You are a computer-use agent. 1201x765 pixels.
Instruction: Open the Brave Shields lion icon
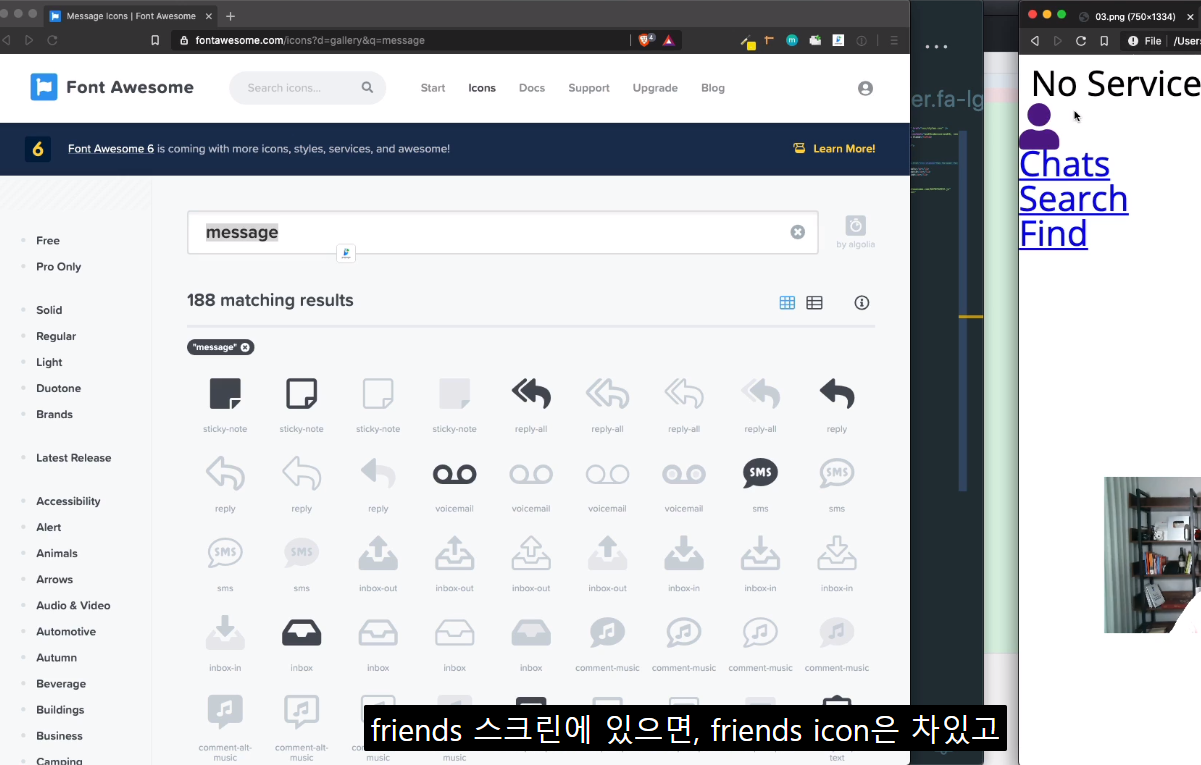646,40
